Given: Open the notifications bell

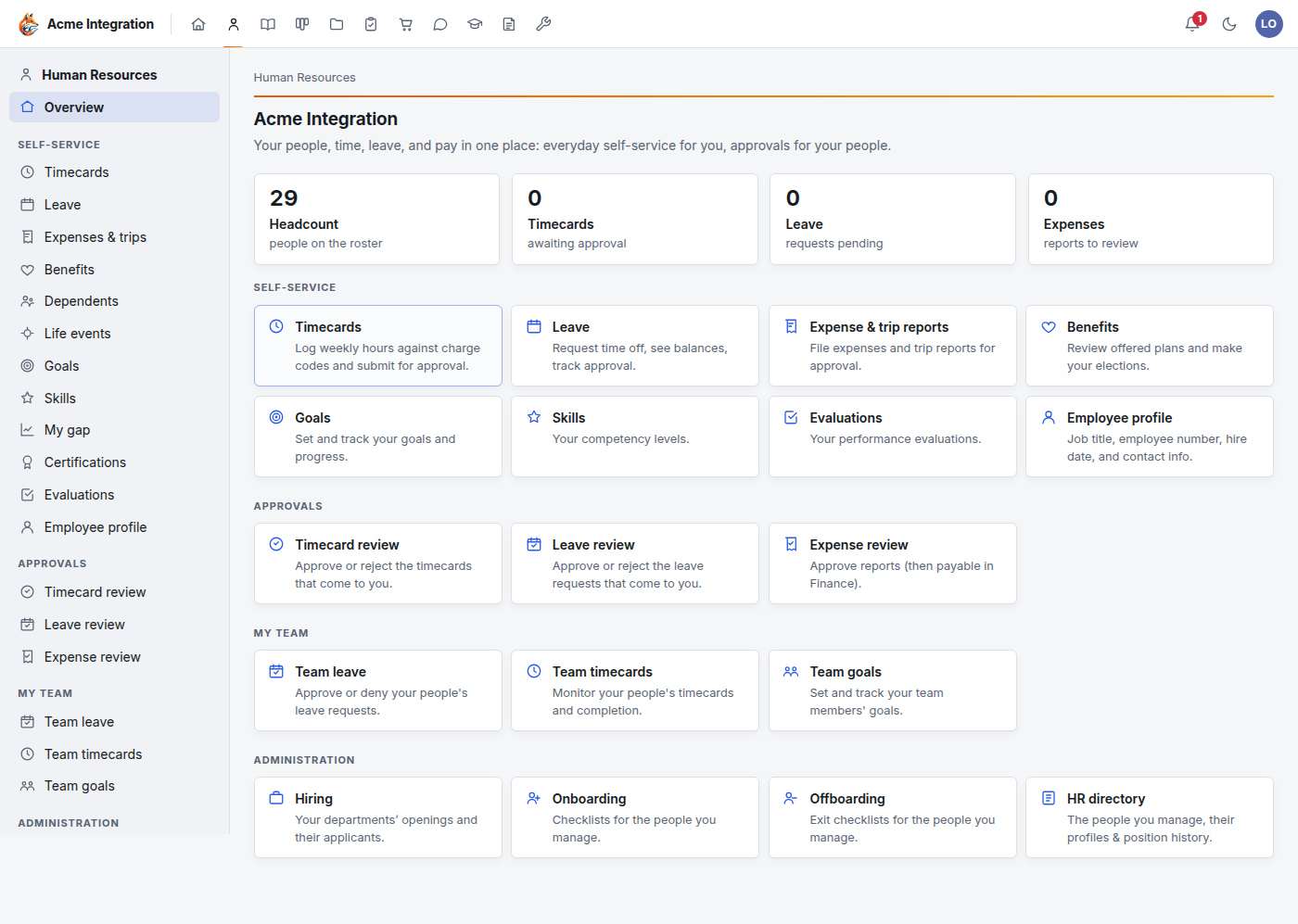Looking at the screenshot, I should tap(1192, 24).
